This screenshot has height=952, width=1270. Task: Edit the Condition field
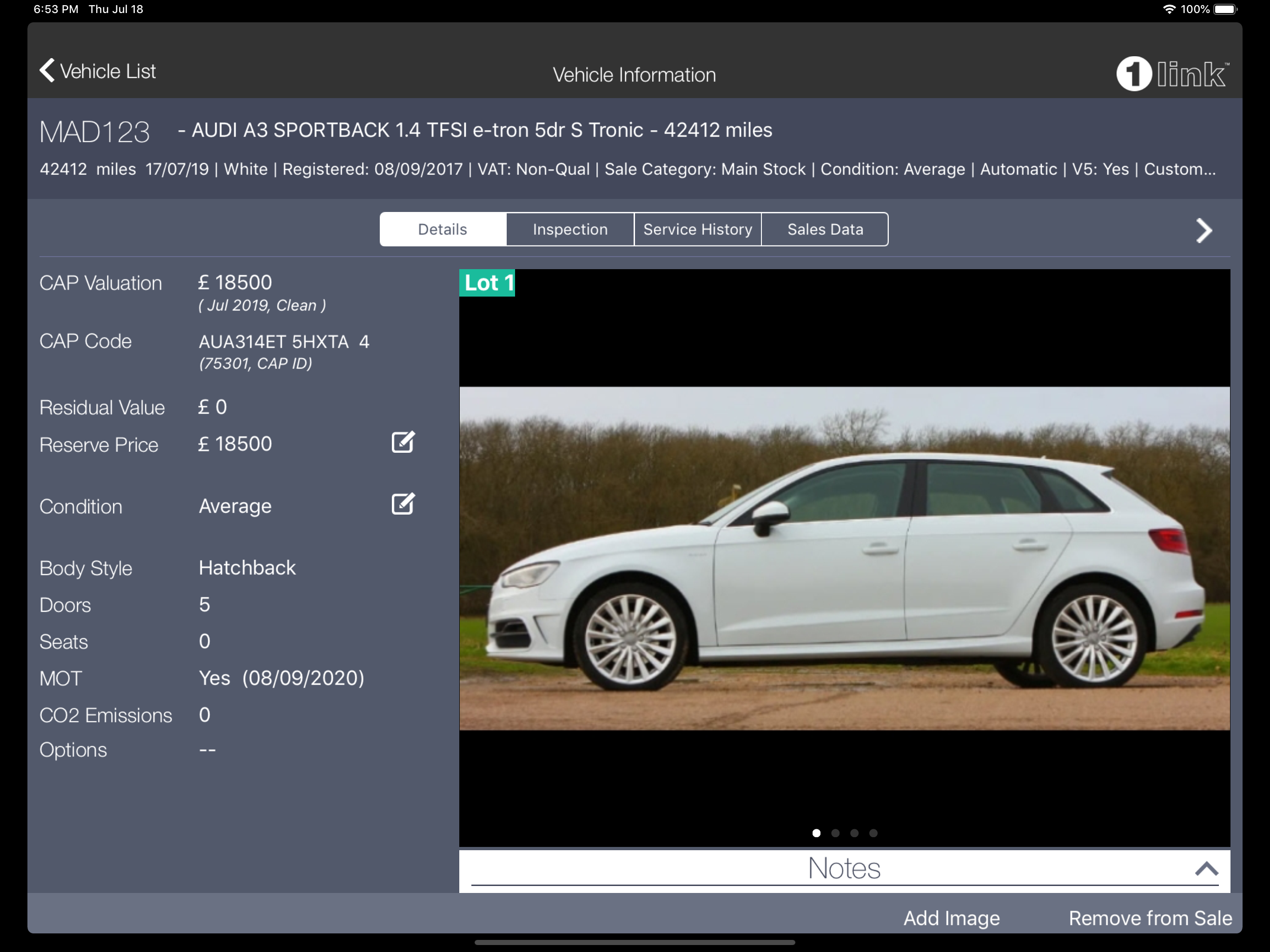coord(403,503)
